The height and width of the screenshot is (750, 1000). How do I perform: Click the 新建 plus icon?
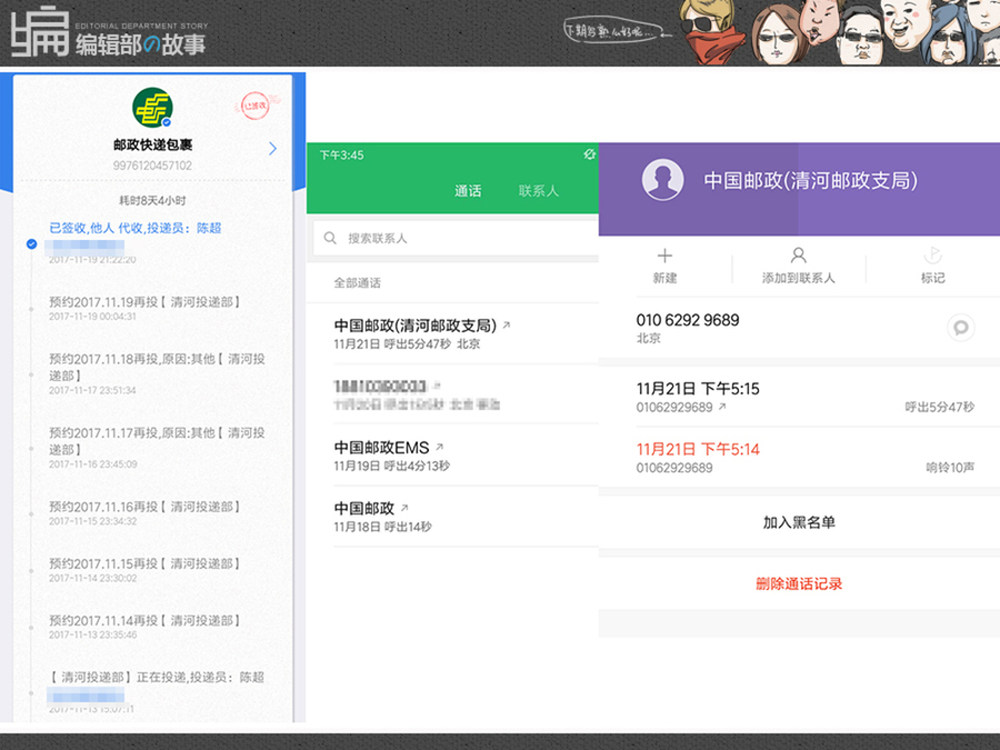point(665,256)
